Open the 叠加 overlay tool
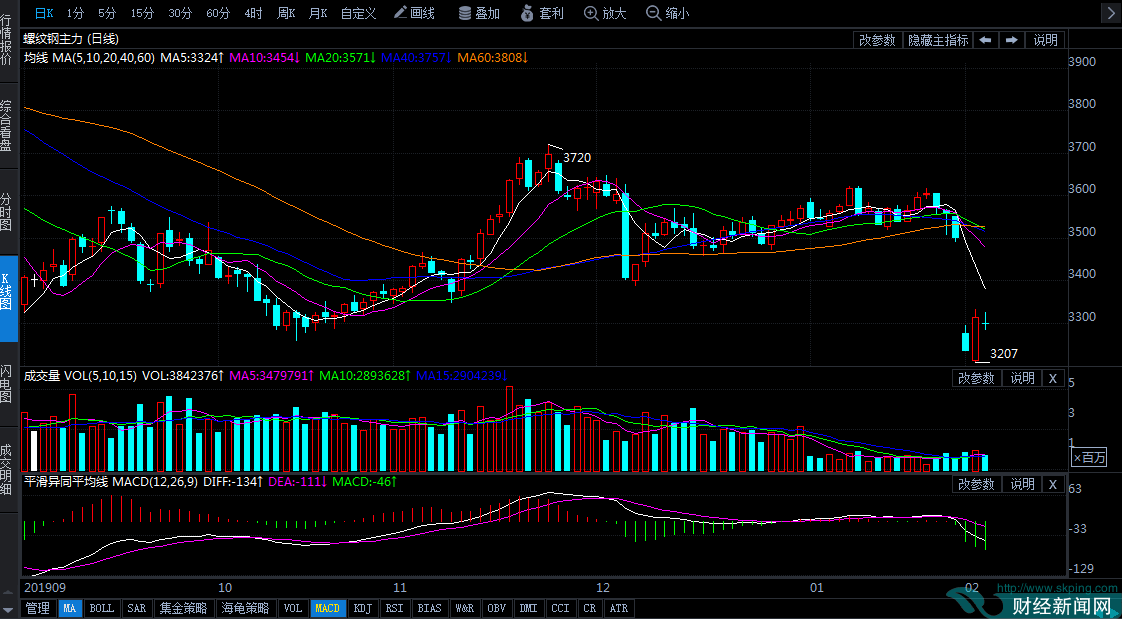This screenshot has height=619, width=1122. click(x=479, y=12)
